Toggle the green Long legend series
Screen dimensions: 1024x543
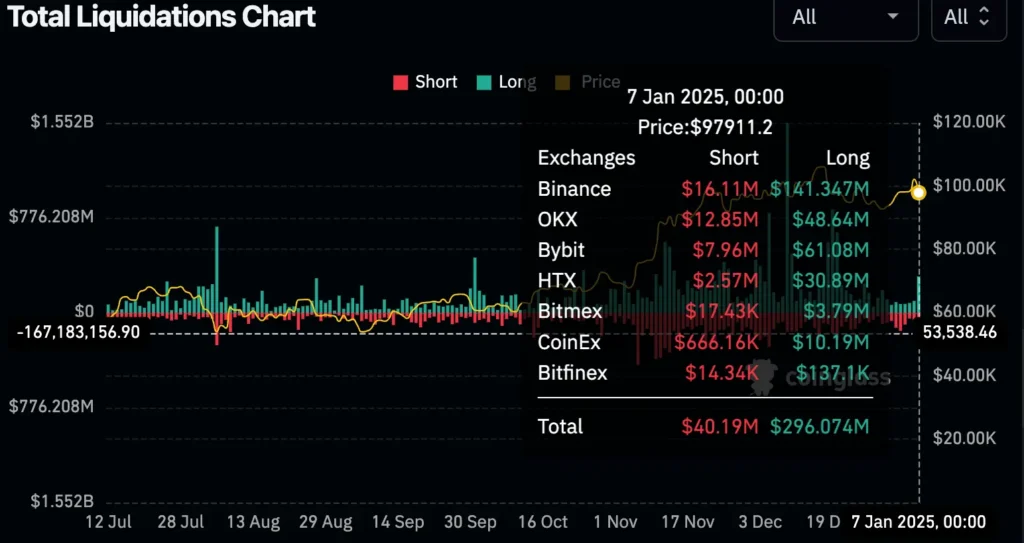(x=507, y=82)
